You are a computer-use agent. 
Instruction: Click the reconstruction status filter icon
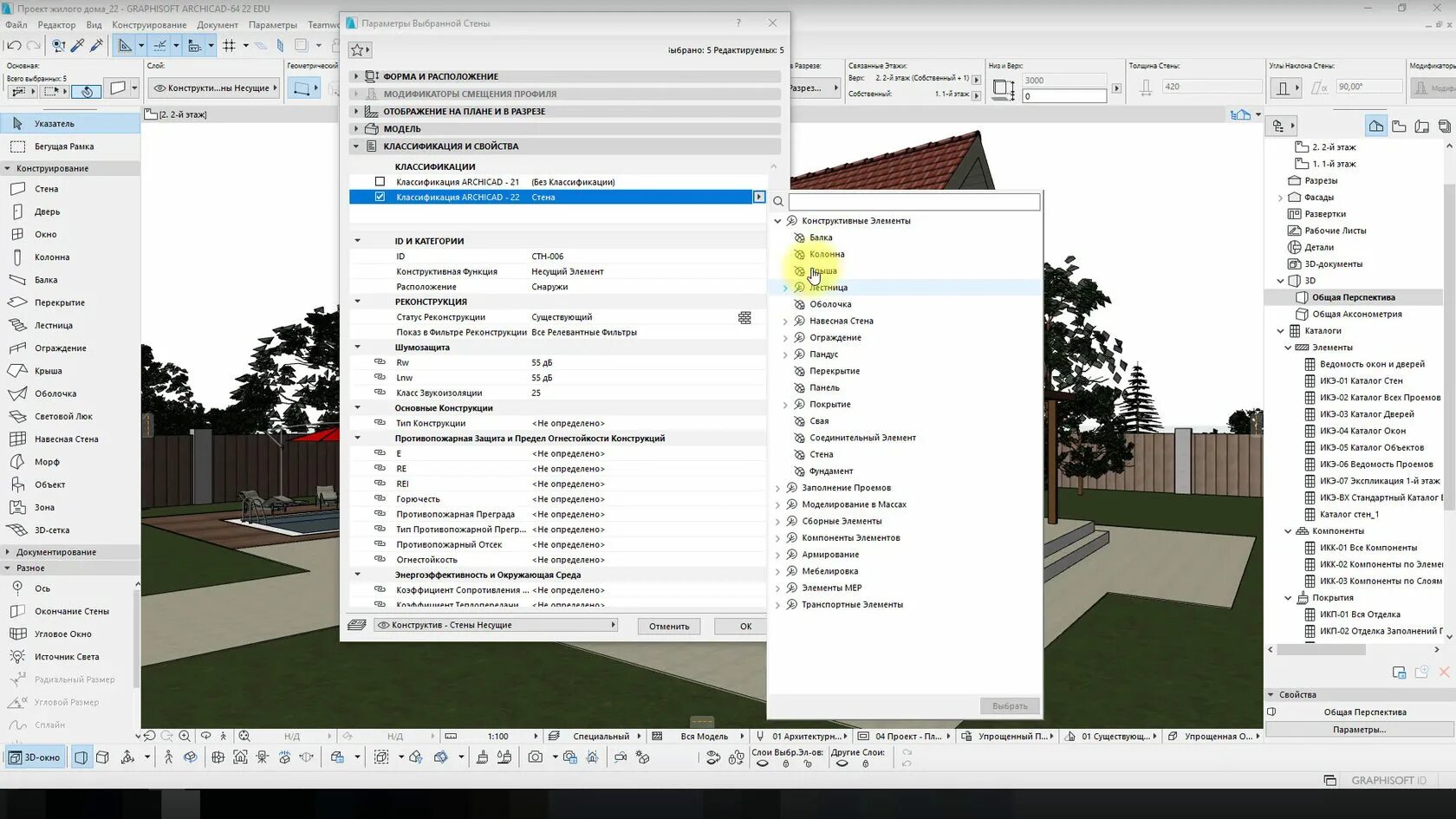tap(744, 317)
